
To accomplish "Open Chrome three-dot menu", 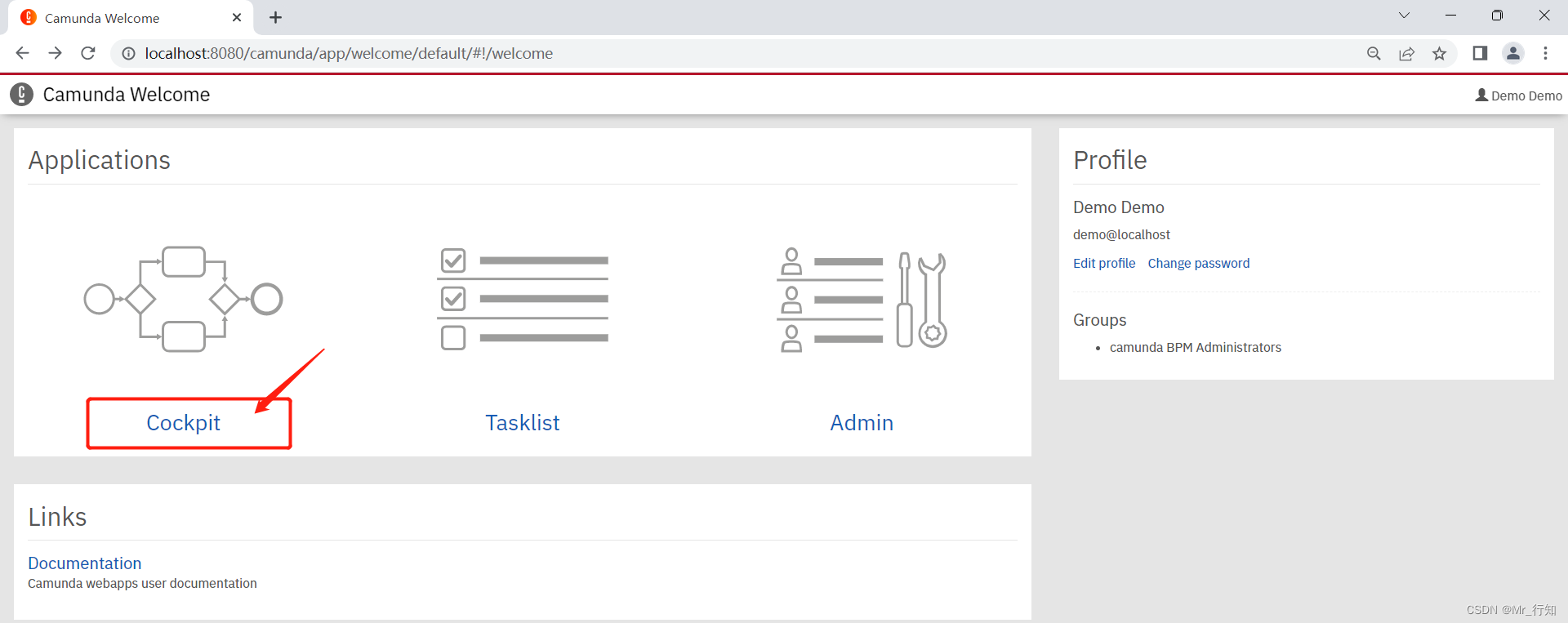I will [x=1545, y=53].
